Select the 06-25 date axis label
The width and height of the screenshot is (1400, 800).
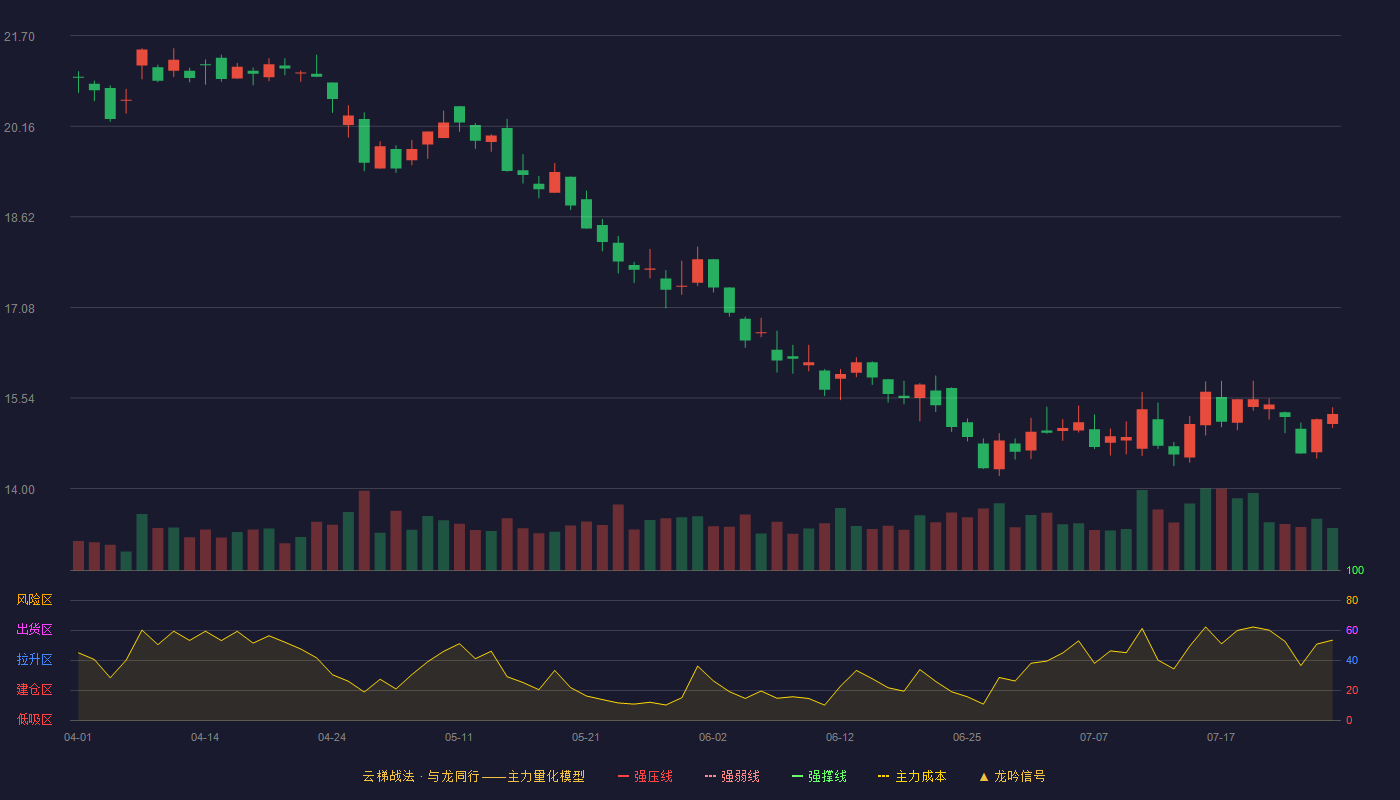coord(967,737)
